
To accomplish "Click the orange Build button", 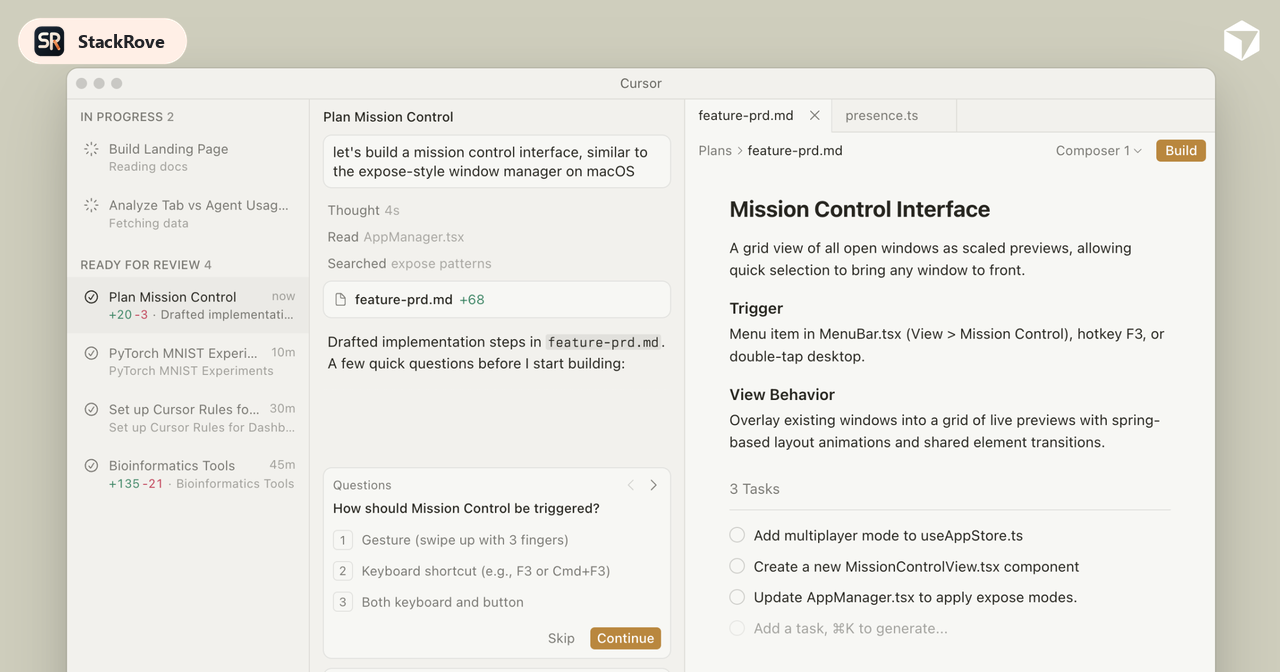I will [1180, 150].
